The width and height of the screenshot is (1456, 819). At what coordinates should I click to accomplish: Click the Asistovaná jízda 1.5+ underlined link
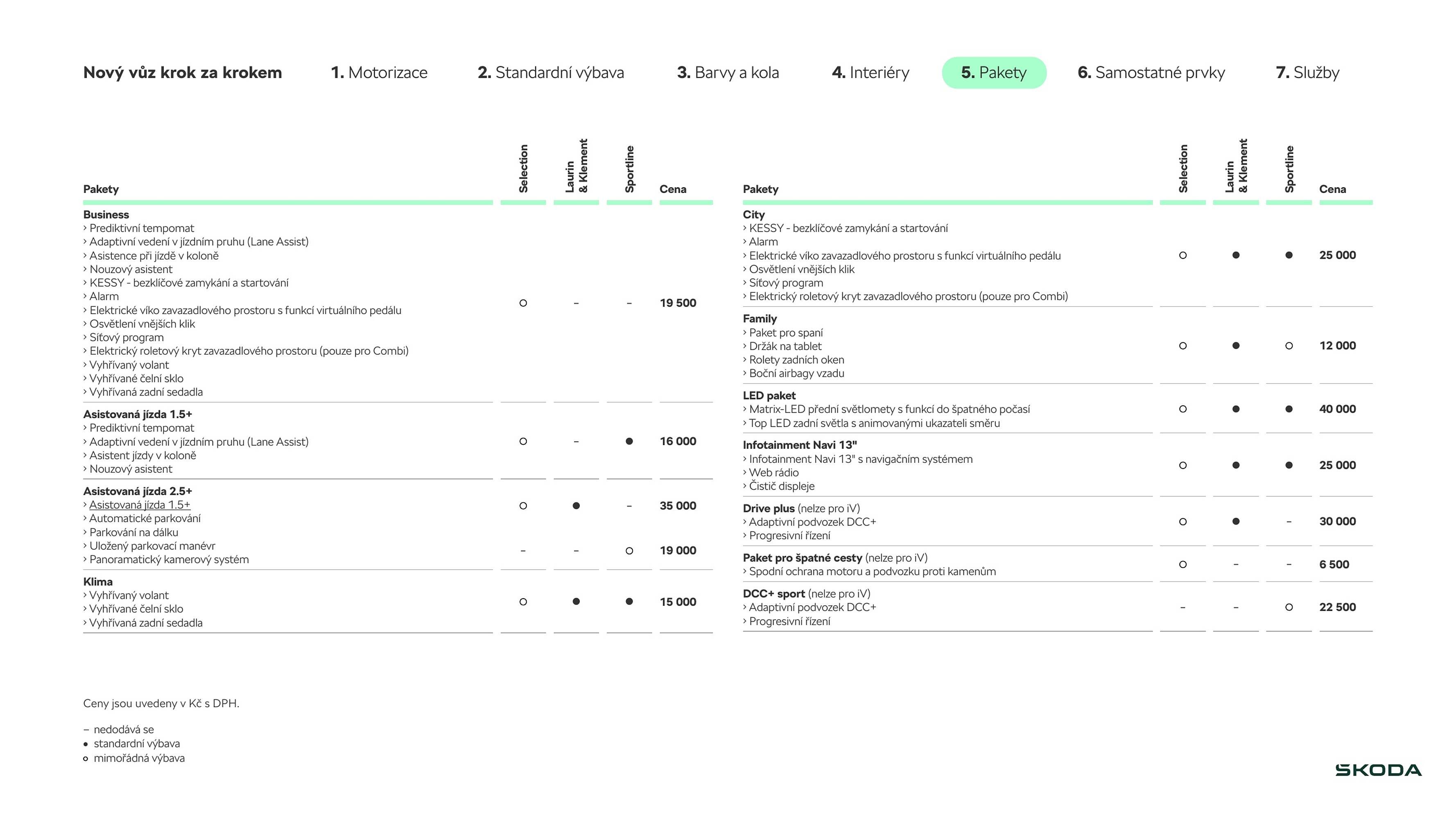(140, 505)
